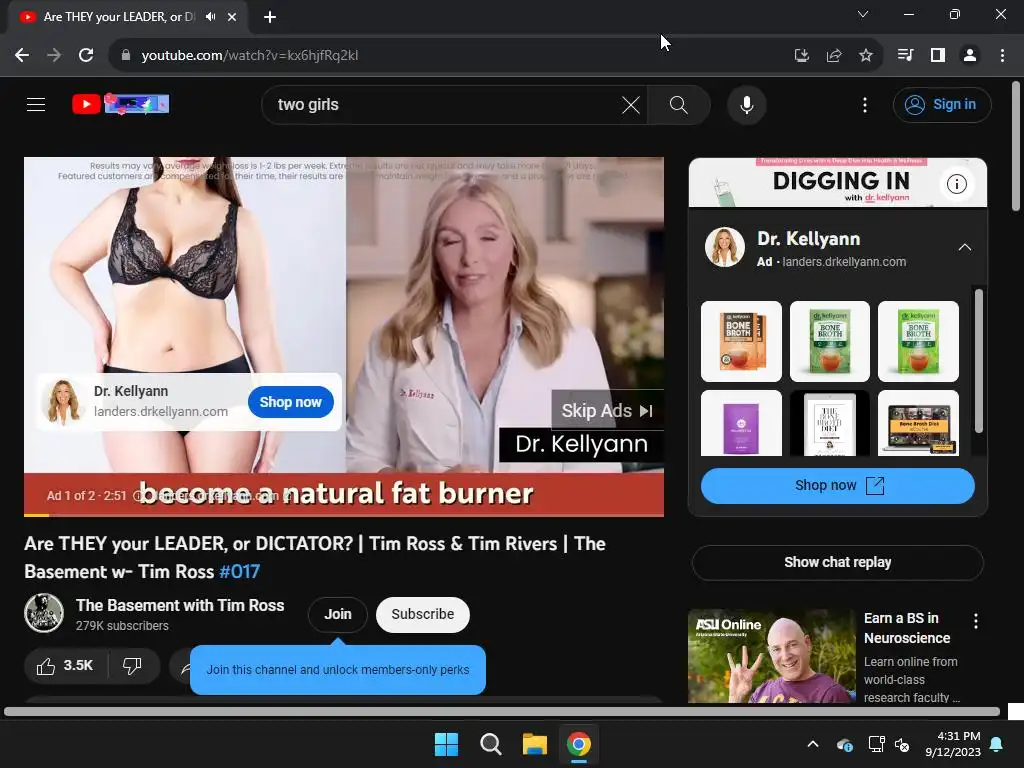This screenshot has width=1024, height=768.
Task: Collapse the Dr. Kellyann ad panel
Action: 965,248
